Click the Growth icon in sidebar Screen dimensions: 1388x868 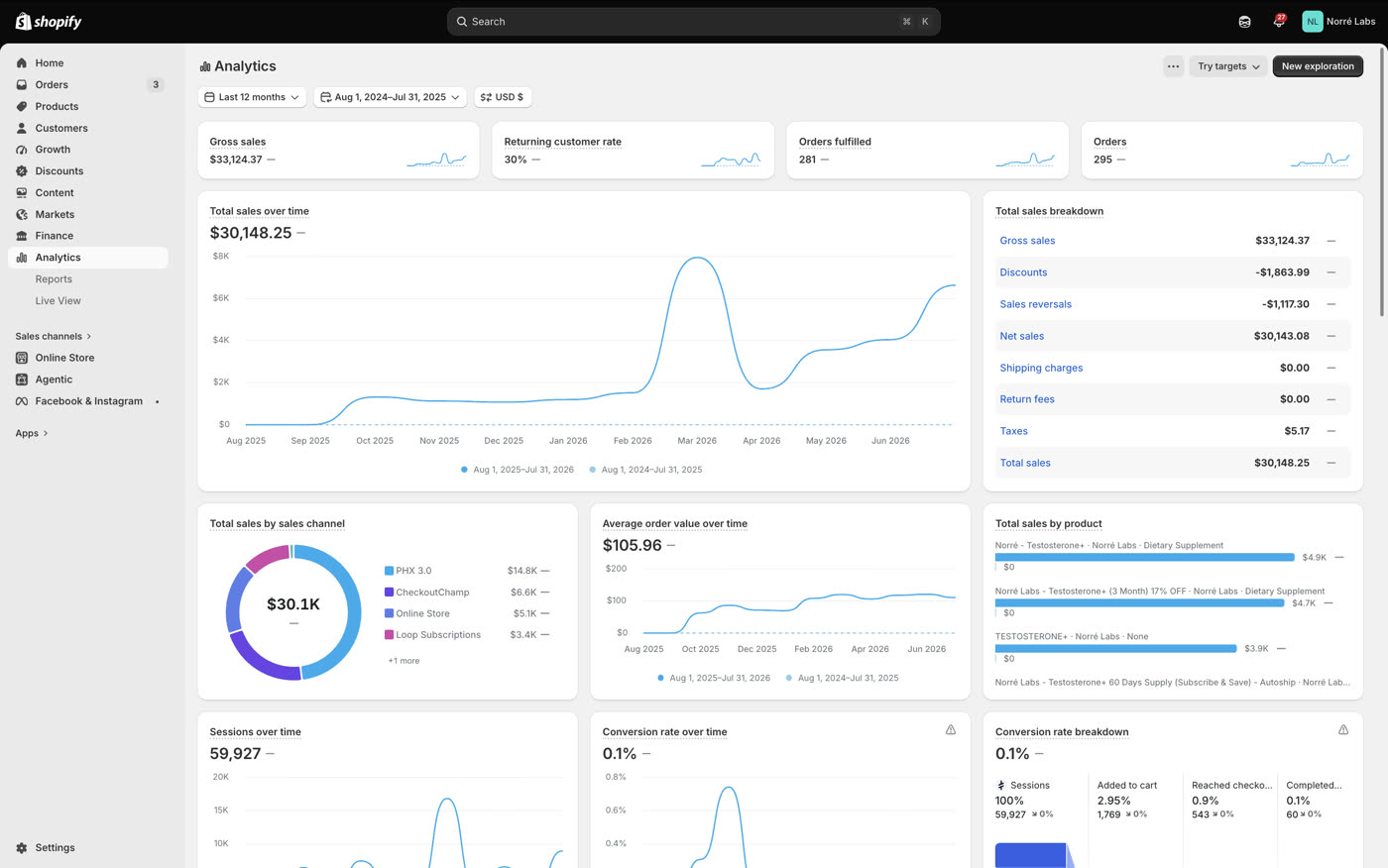[22, 150]
